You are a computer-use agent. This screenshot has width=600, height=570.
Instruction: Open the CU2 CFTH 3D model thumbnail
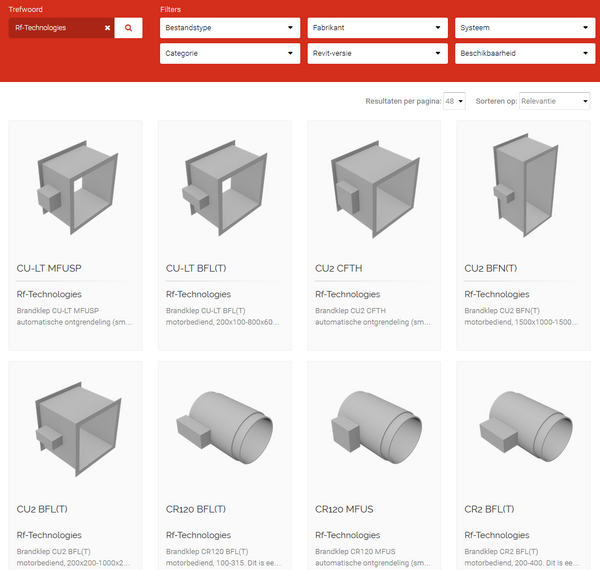coord(375,189)
